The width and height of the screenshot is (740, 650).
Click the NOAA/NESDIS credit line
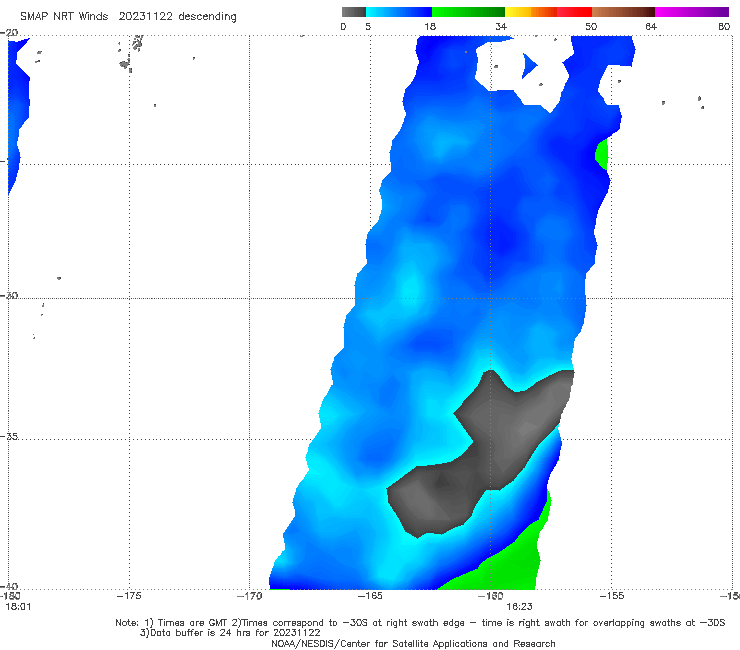point(413,643)
